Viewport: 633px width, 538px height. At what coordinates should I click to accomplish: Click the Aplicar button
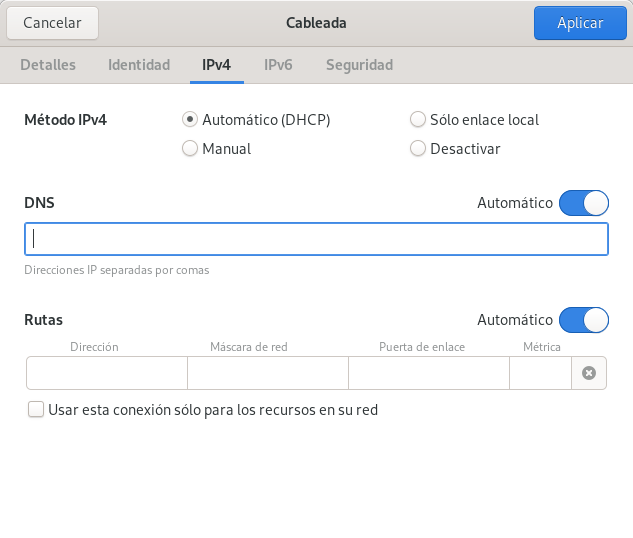580,23
